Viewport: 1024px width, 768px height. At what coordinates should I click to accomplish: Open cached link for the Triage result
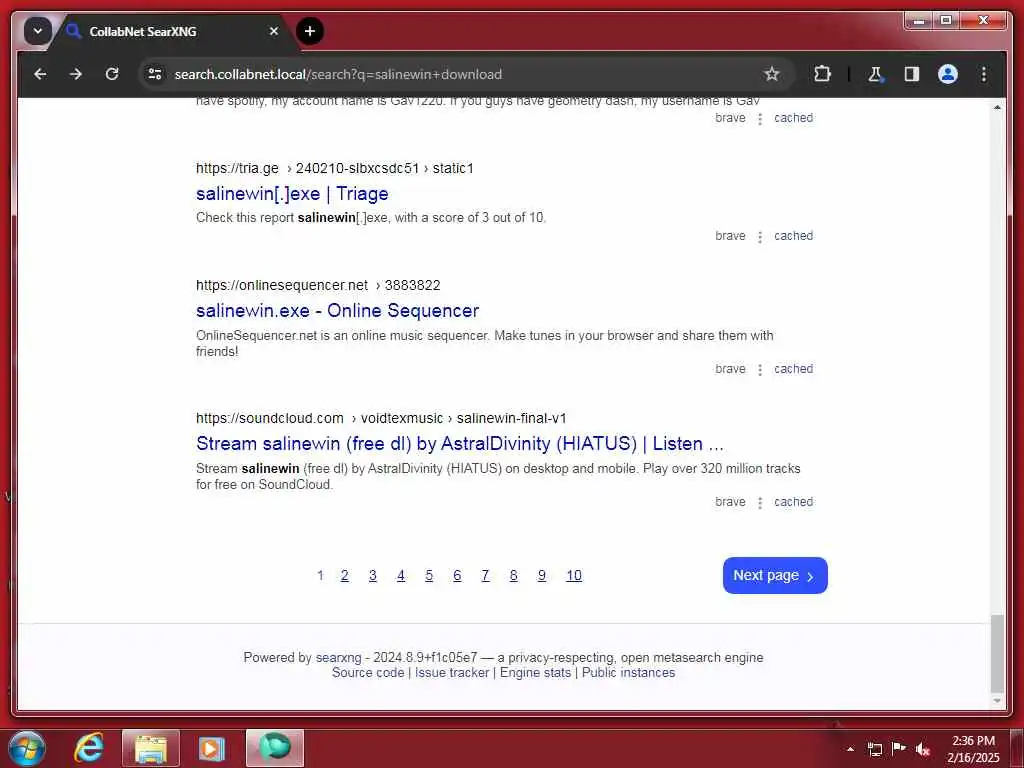tap(793, 236)
